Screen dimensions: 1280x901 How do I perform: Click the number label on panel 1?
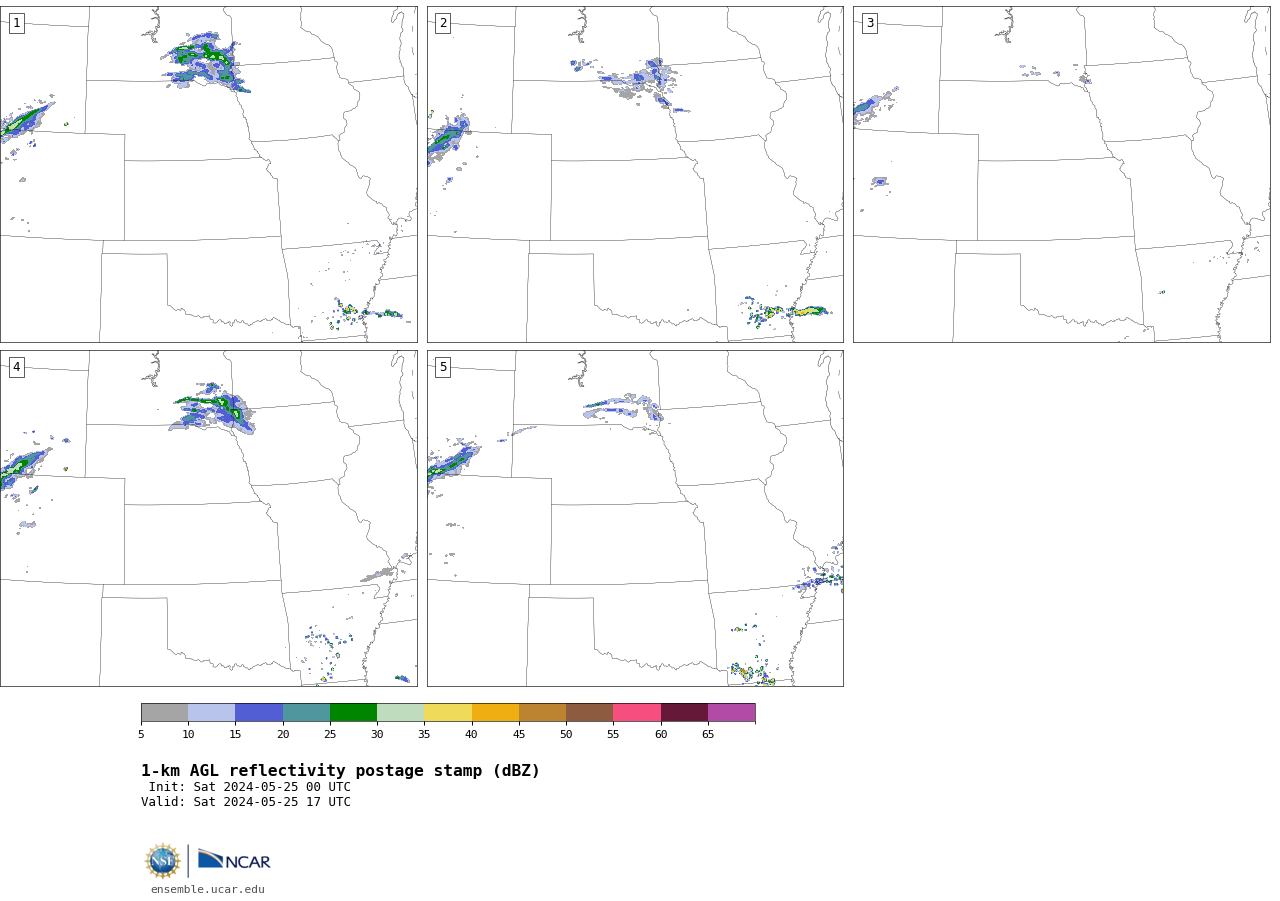coord(16,23)
